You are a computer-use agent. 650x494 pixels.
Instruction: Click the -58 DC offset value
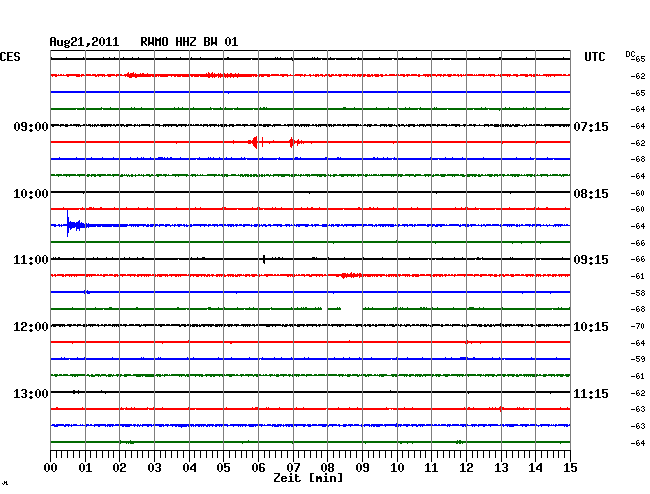tap(638, 293)
